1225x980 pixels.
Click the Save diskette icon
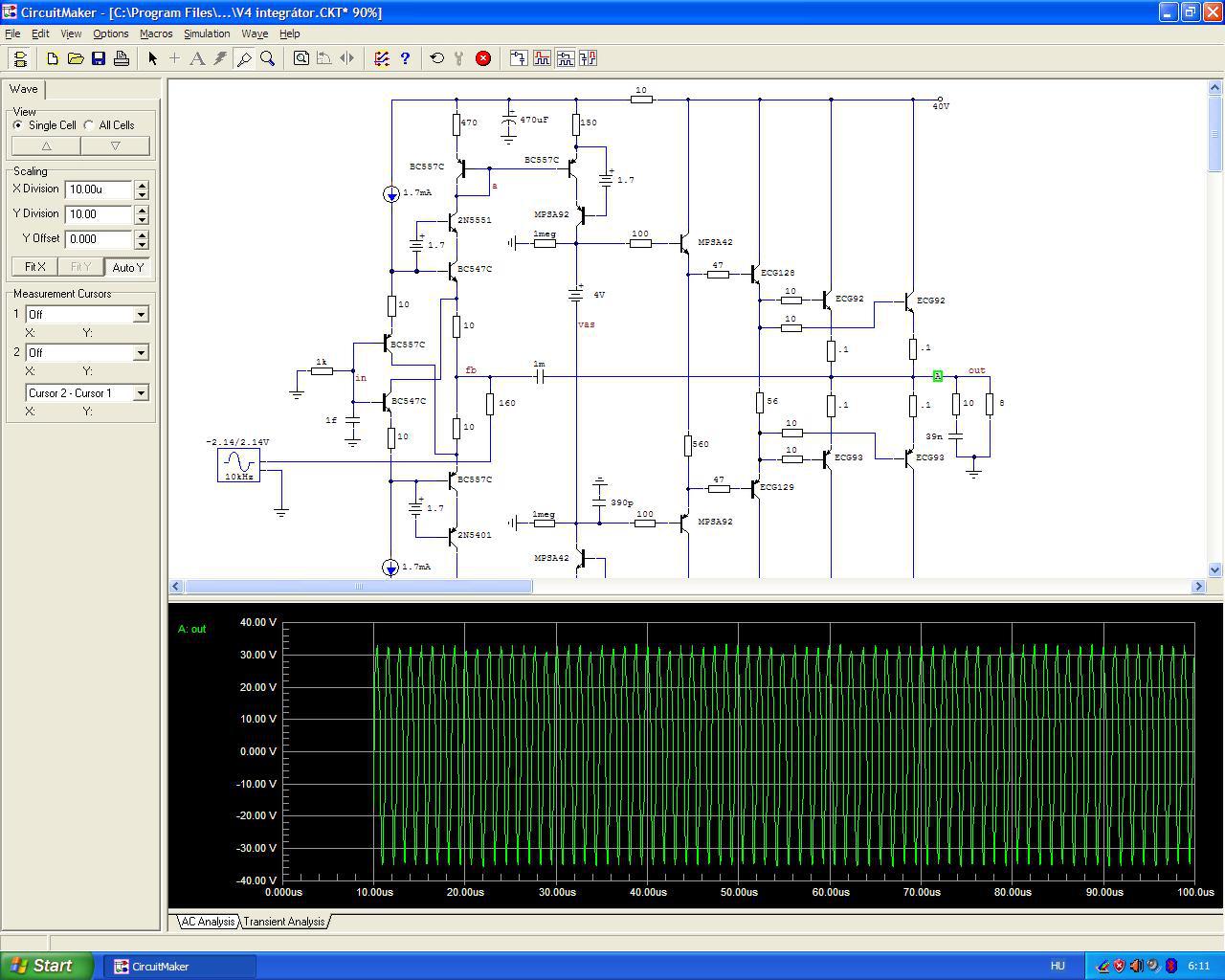99,58
